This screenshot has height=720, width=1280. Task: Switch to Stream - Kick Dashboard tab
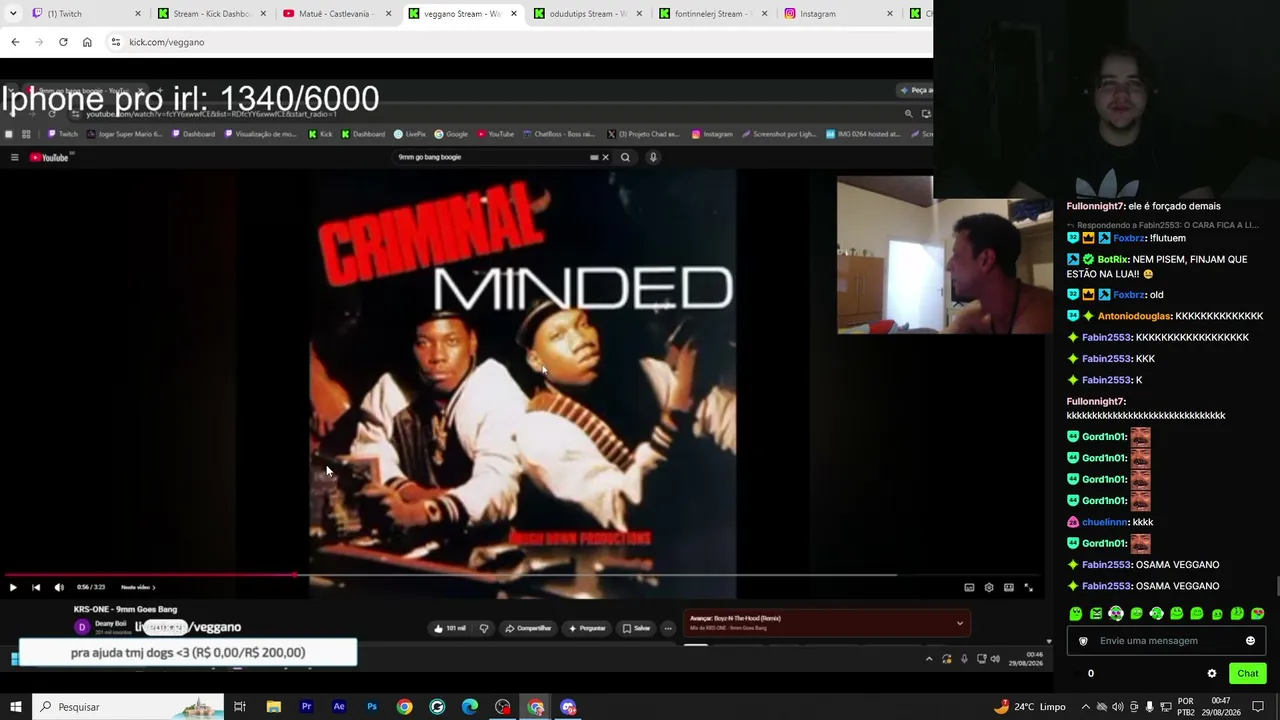click(214, 14)
